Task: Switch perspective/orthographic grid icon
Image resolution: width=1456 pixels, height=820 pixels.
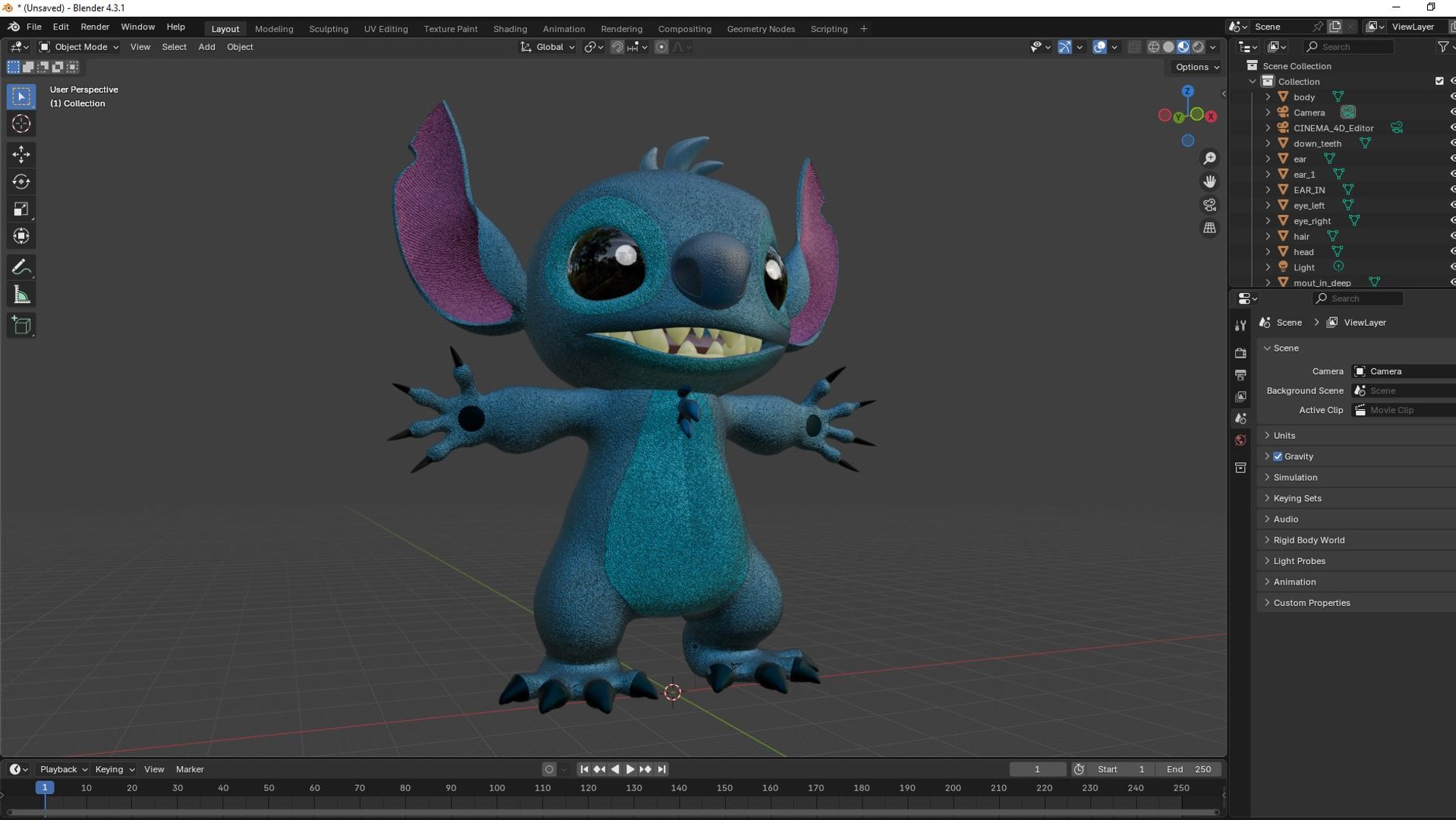Action: (1209, 228)
